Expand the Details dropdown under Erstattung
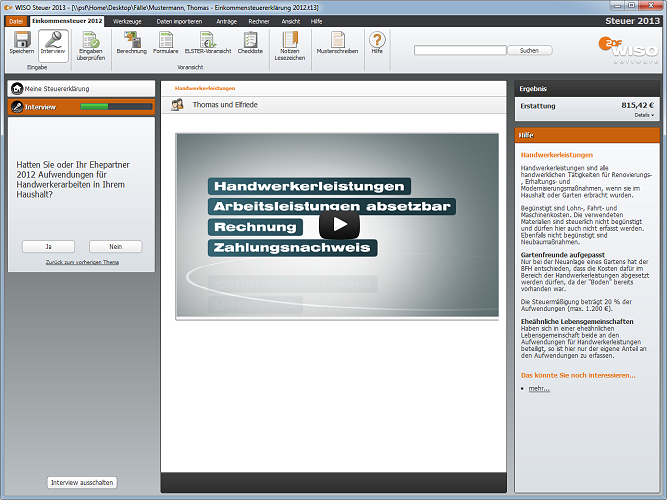Screen dimensions: 667x500 click(x=644, y=115)
